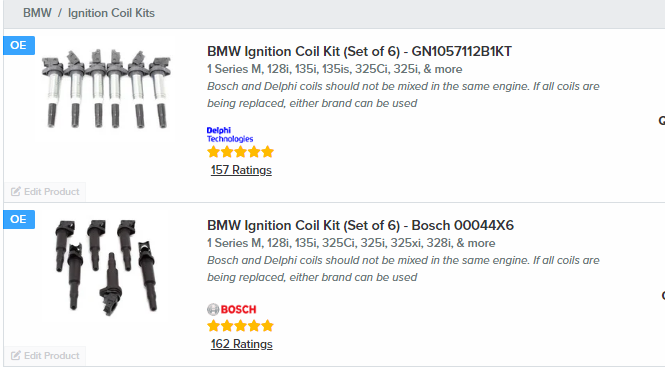Click the fitment list ending '325xi, 328i, & more'
Screen dimensions: 665x367
(x=351, y=243)
